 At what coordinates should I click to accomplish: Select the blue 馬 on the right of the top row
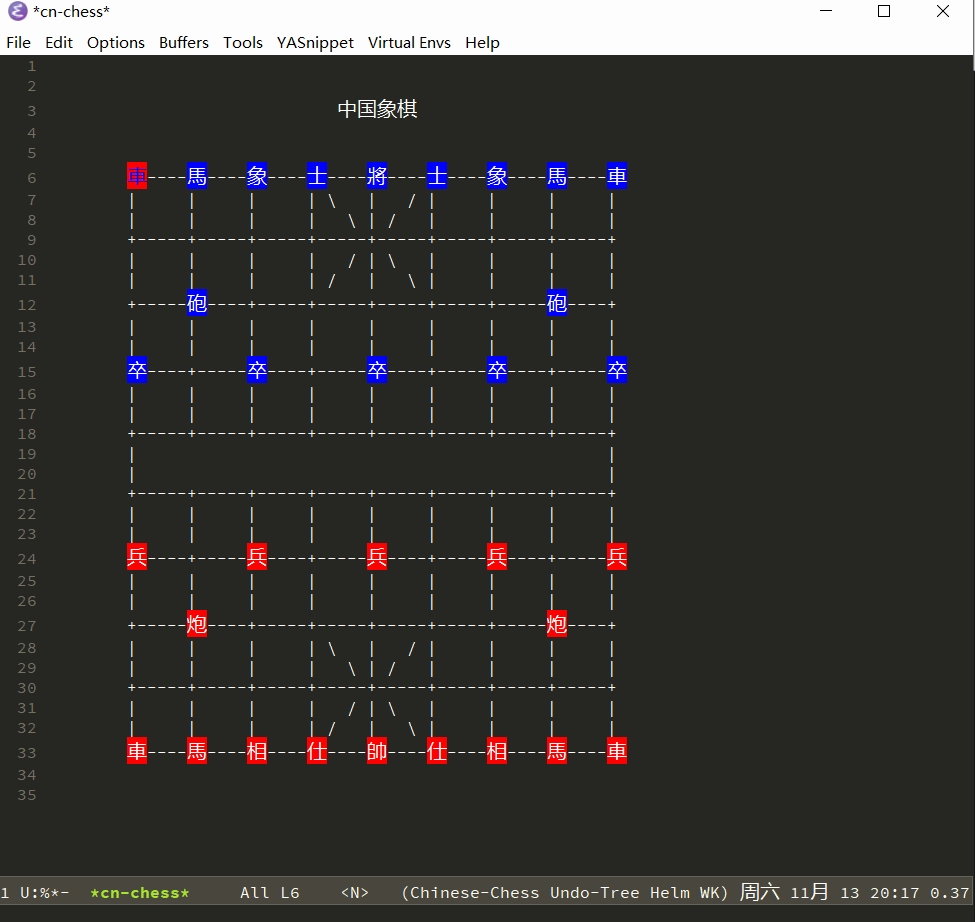557,176
